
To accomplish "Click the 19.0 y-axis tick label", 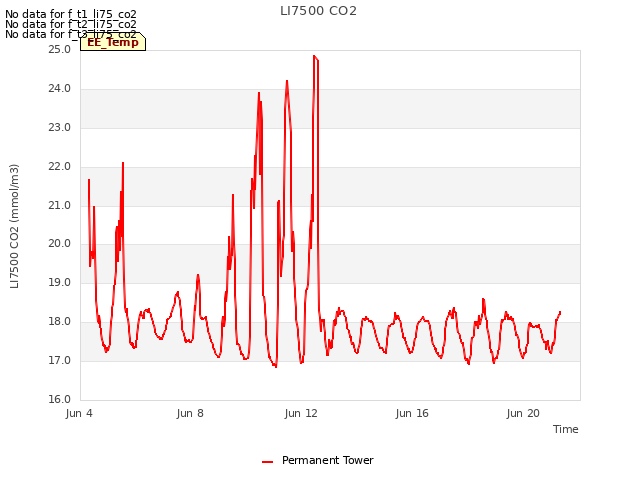I will click(60, 282).
